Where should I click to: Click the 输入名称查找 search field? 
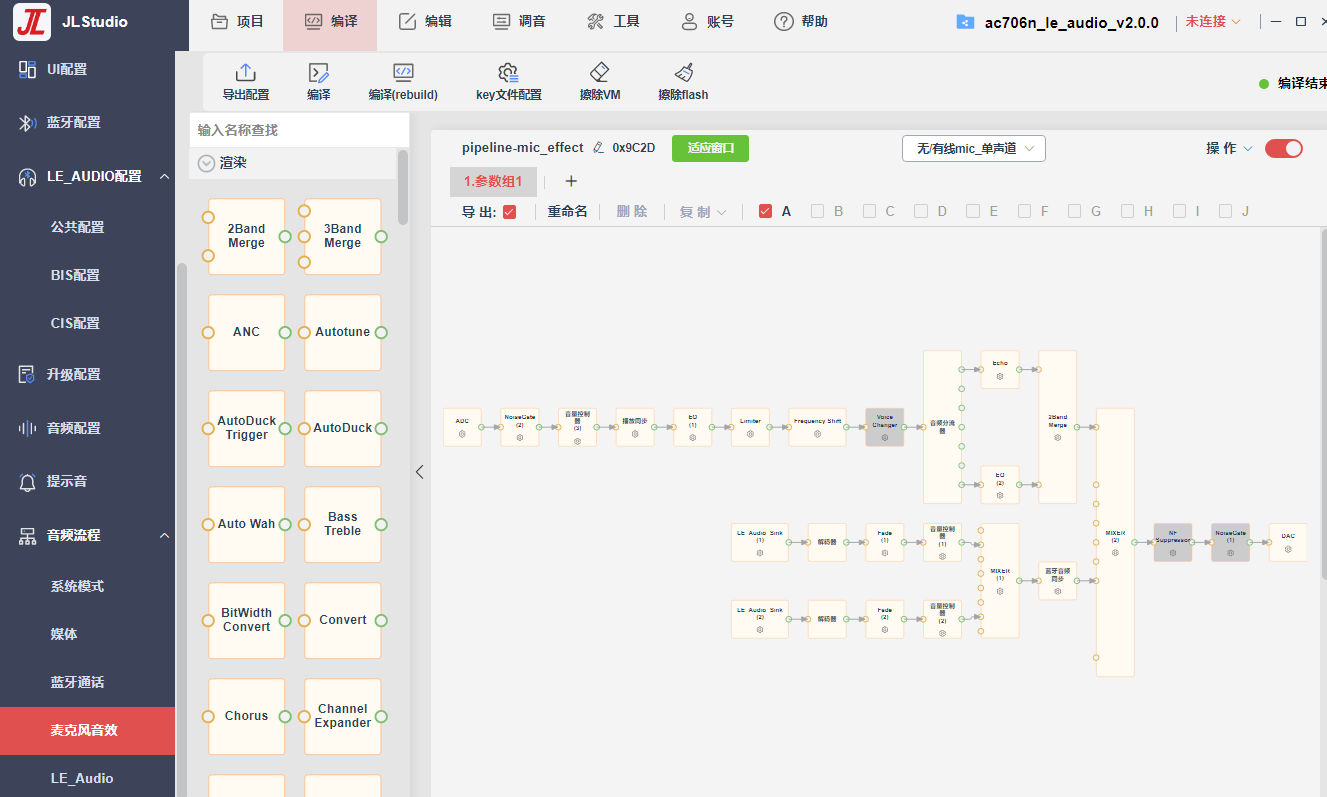[299, 130]
